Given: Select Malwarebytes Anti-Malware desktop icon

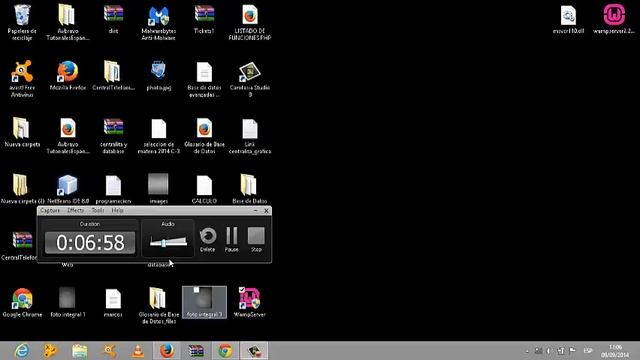Looking at the screenshot, I should coord(158,22).
